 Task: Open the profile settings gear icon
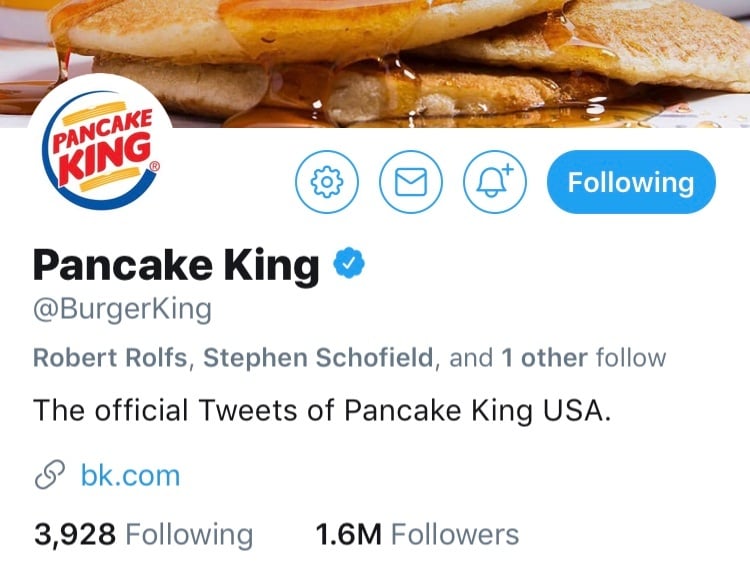[x=327, y=182]
